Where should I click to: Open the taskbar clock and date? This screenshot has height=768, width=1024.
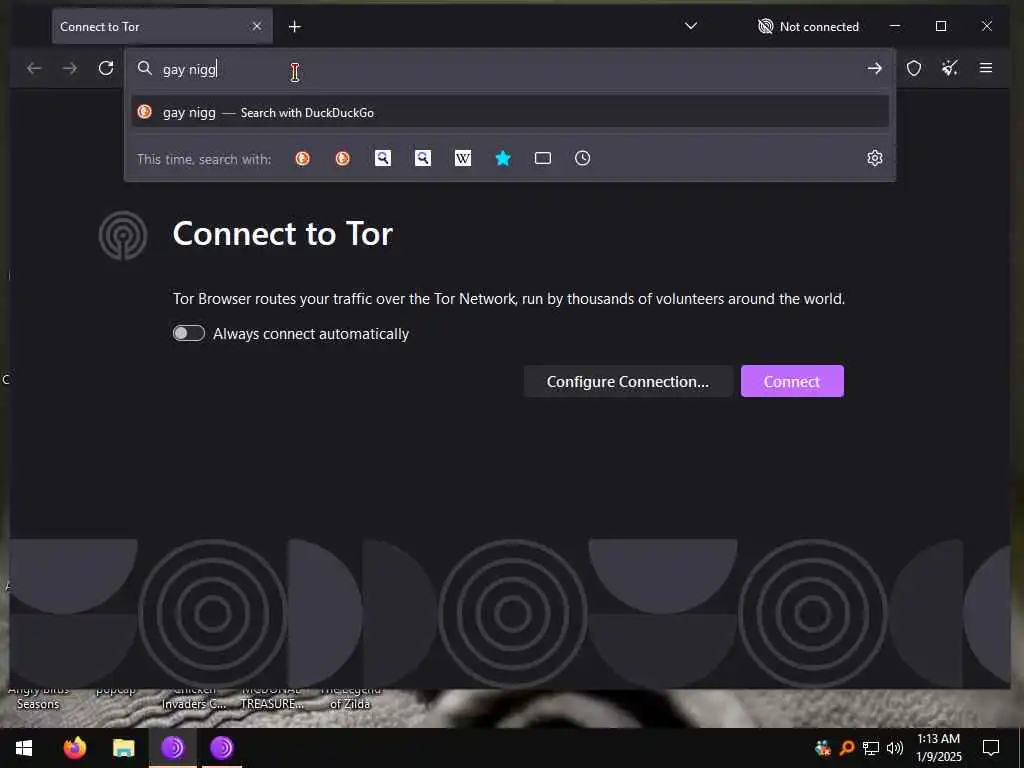pyautogui.click(x=938, y=748)
